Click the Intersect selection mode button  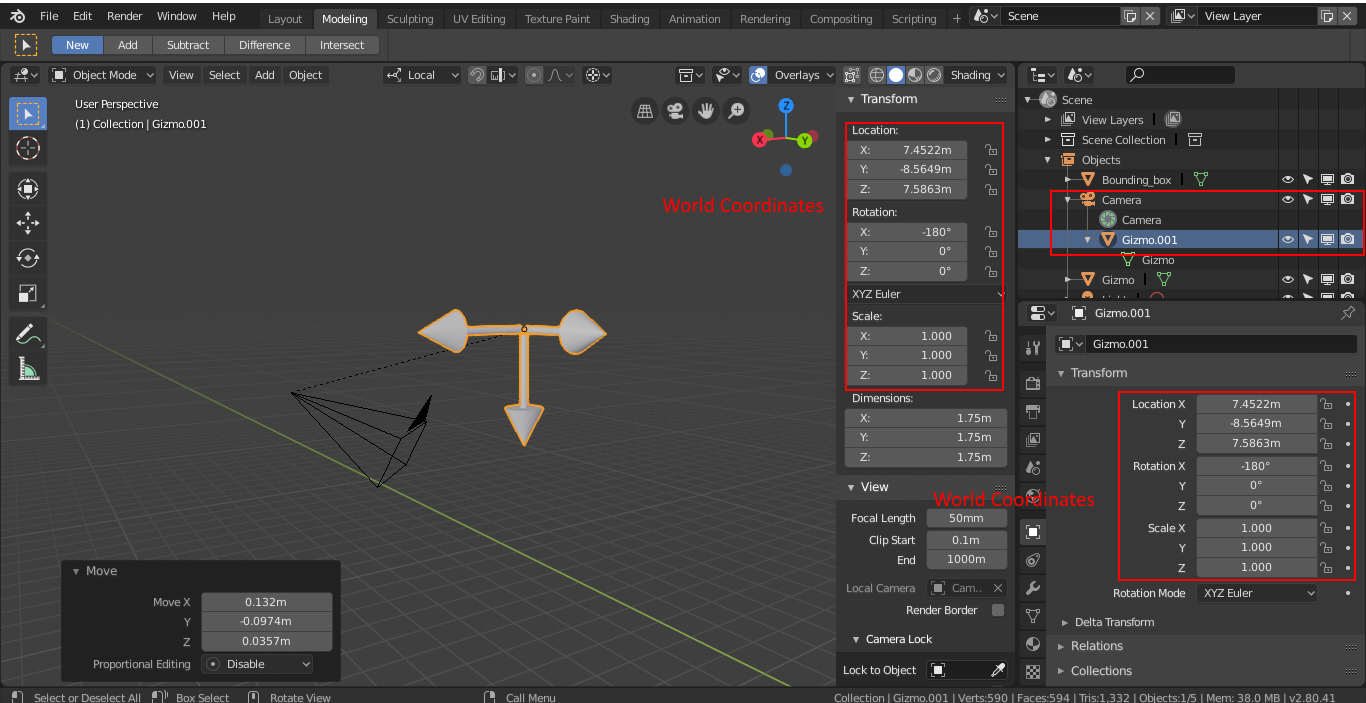pyautogui.click(x=342, y=45)
